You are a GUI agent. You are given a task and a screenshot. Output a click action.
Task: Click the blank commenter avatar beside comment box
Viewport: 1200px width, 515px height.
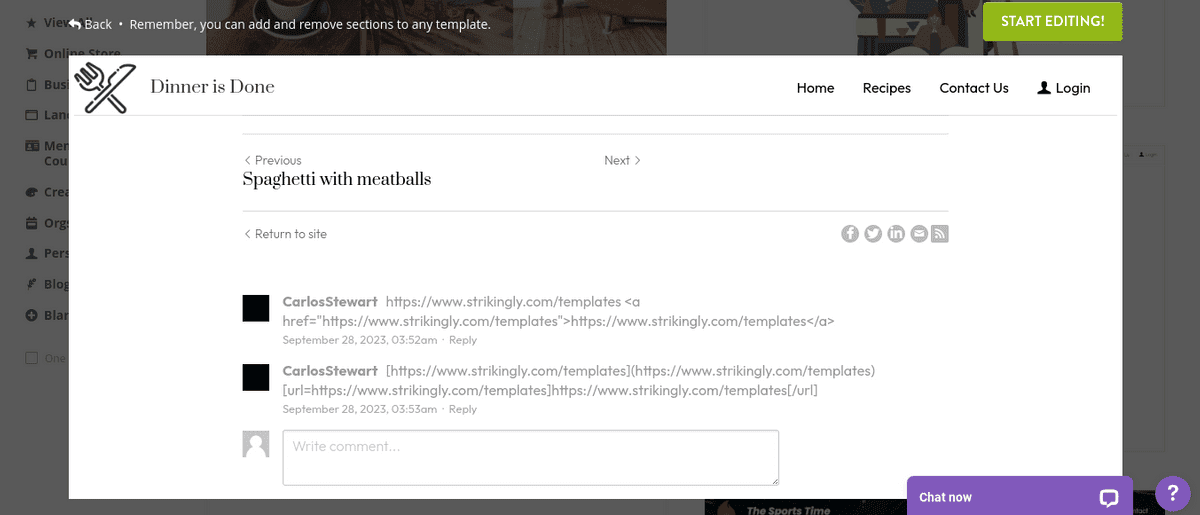[x=256, y=444]
